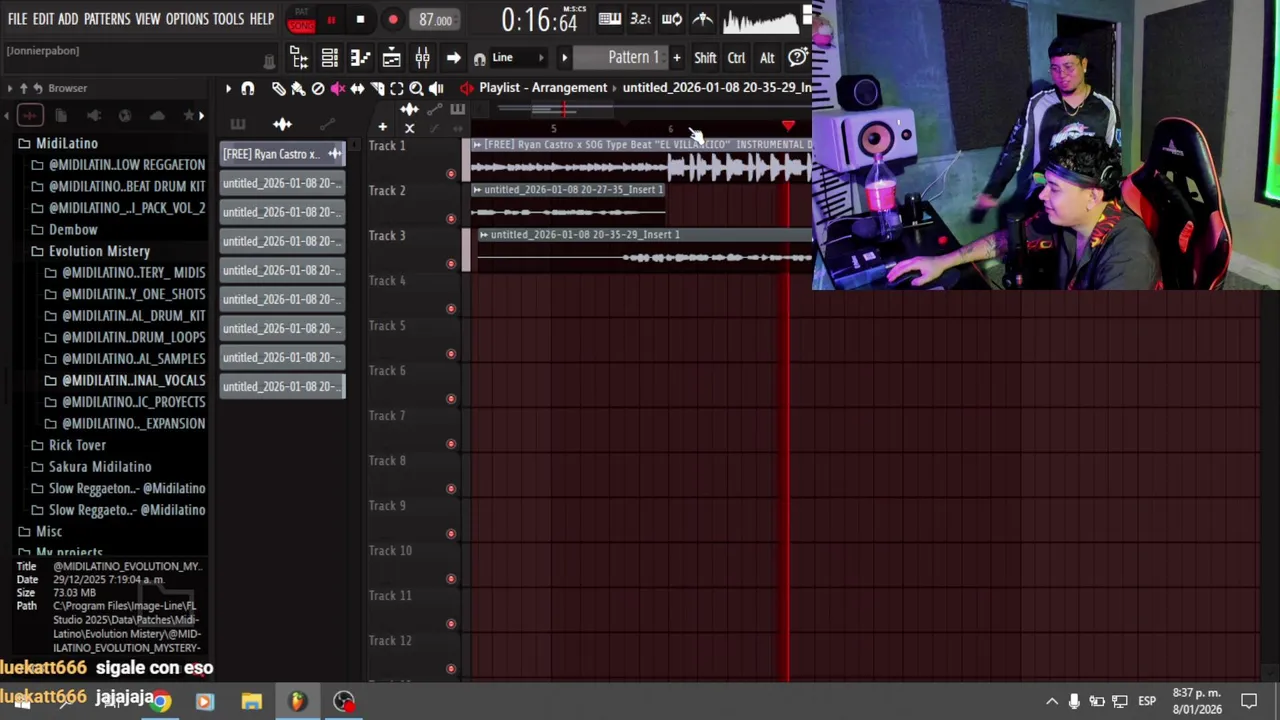Add a new track with plus icon
This screenshot has height=720, width=1280.
point(382,127)
